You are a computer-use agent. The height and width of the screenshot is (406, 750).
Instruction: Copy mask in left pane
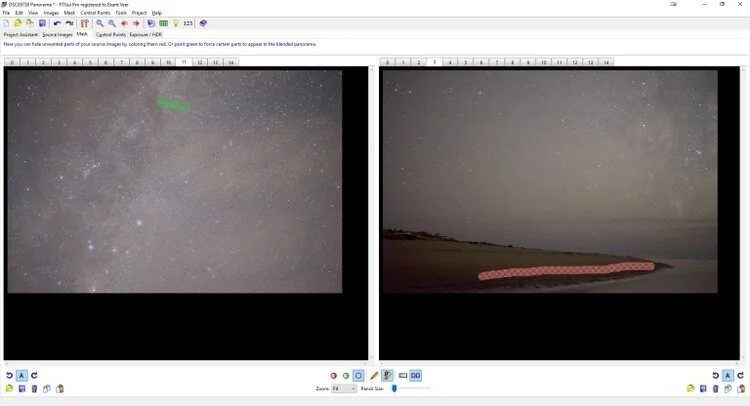pyautogui.click(x=47, y=389)
